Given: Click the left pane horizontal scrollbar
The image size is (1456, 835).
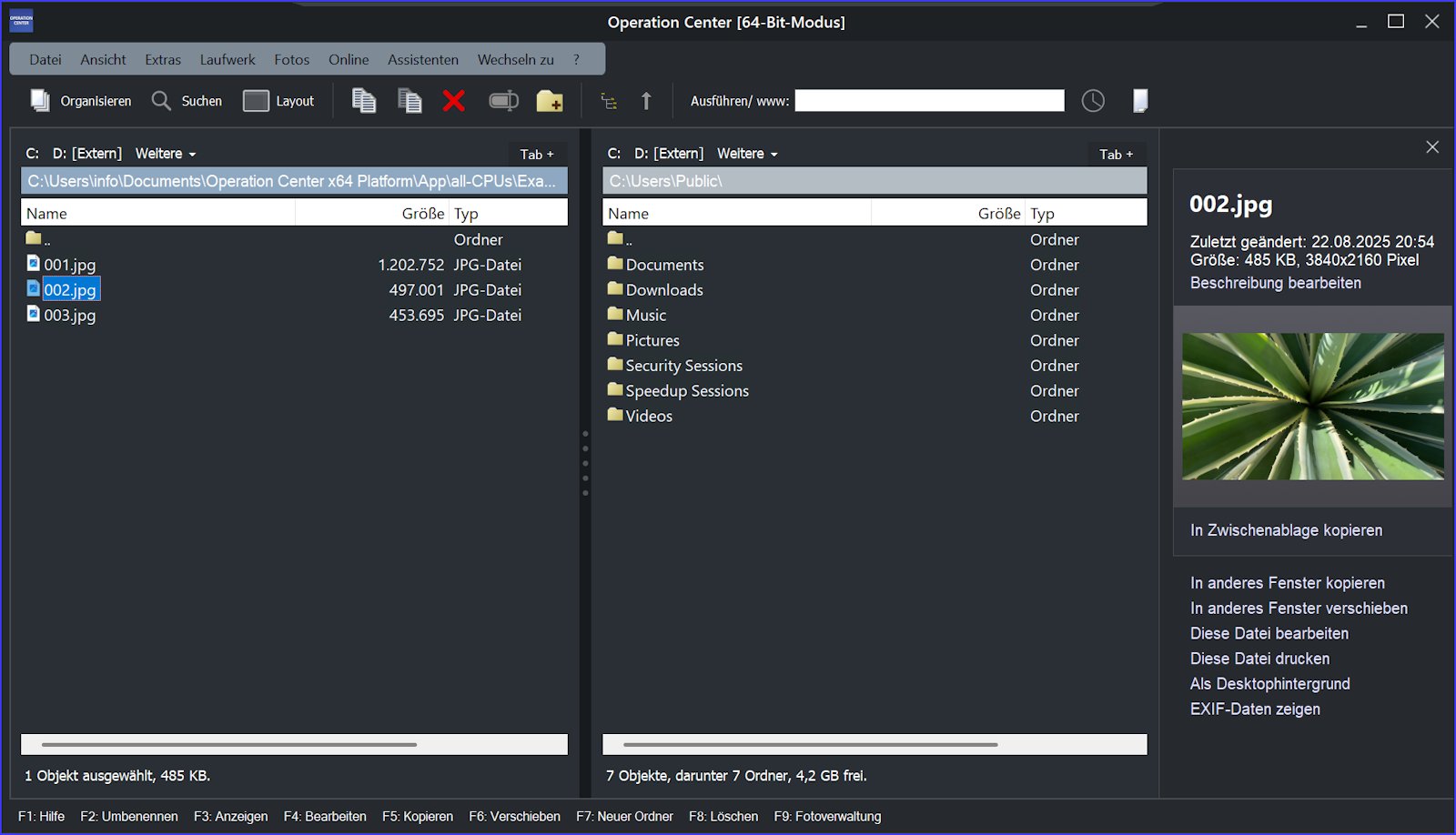Looking at the screenshot, I should [229, 744].
